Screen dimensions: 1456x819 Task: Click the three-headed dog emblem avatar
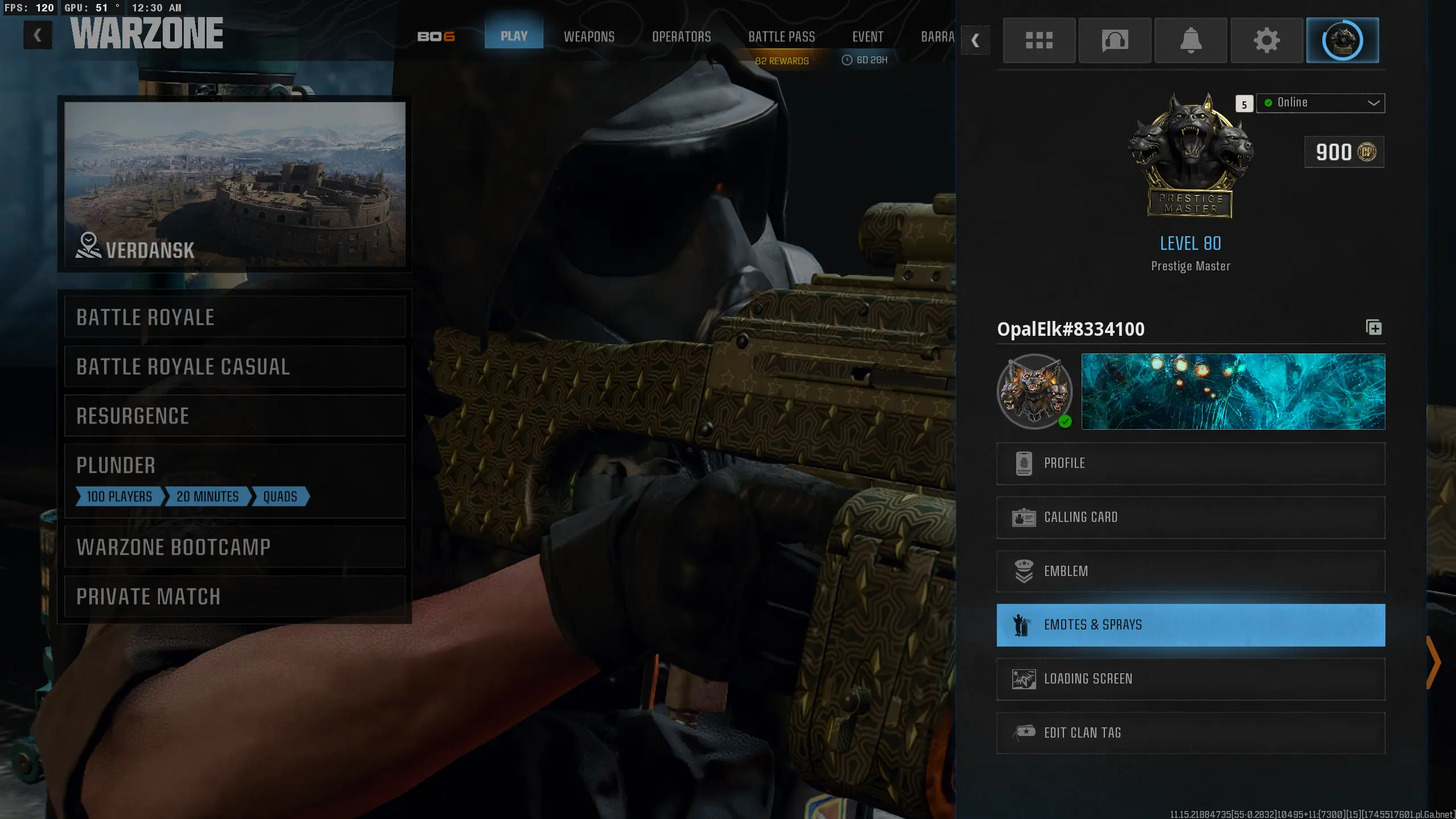pos(1034,392)
